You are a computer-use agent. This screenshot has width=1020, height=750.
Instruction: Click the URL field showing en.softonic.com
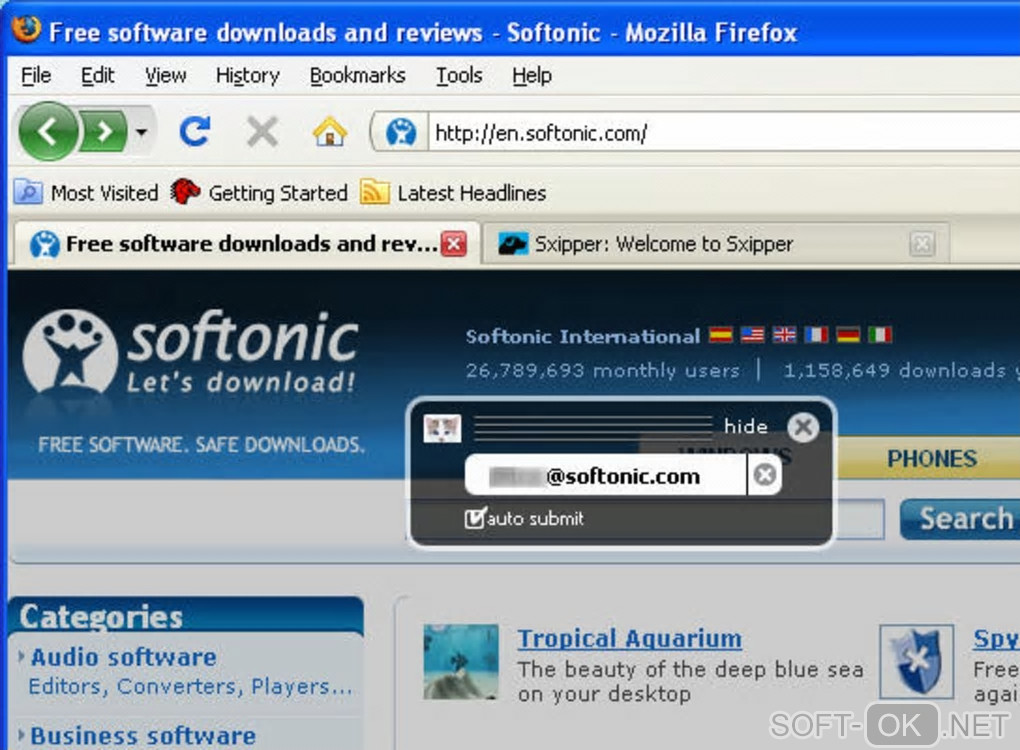[x=722, y=133]
